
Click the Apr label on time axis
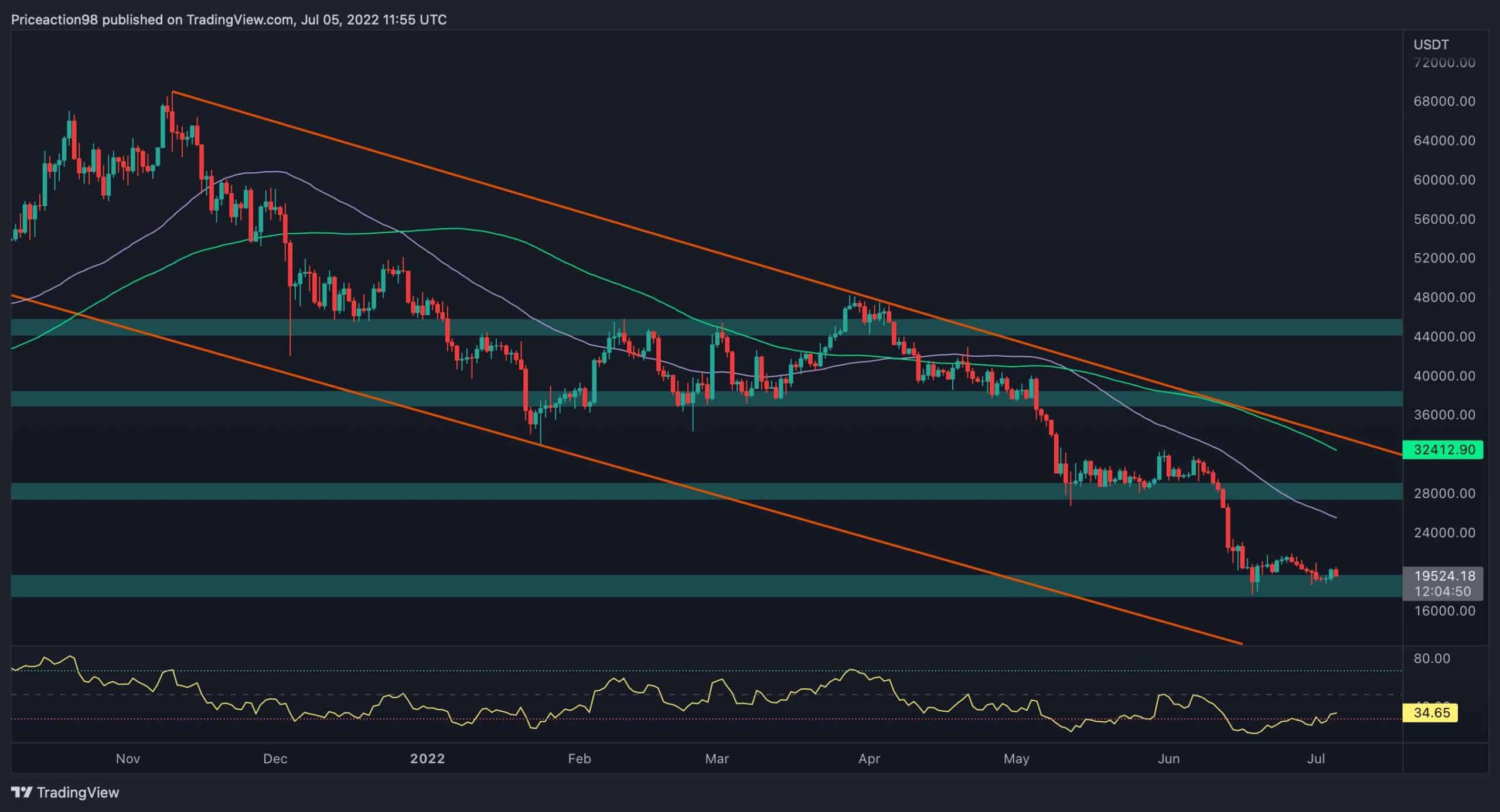(x=869, y=759)
